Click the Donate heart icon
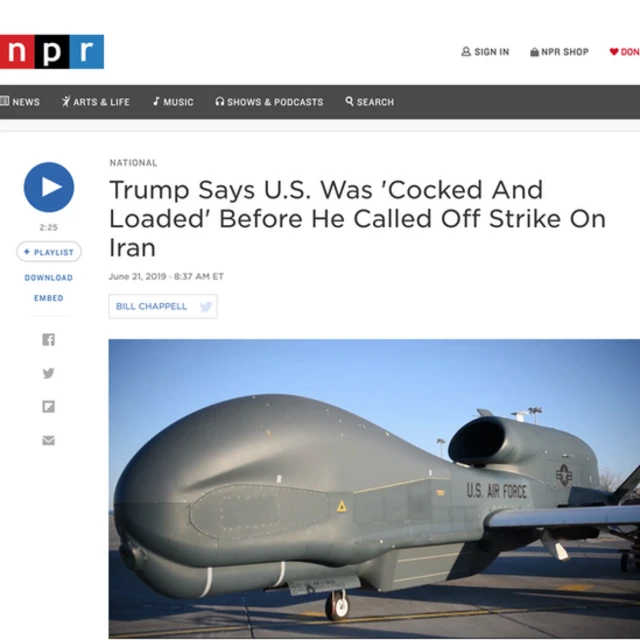Screen dimensions: 640x640 [x=614, y=52]
